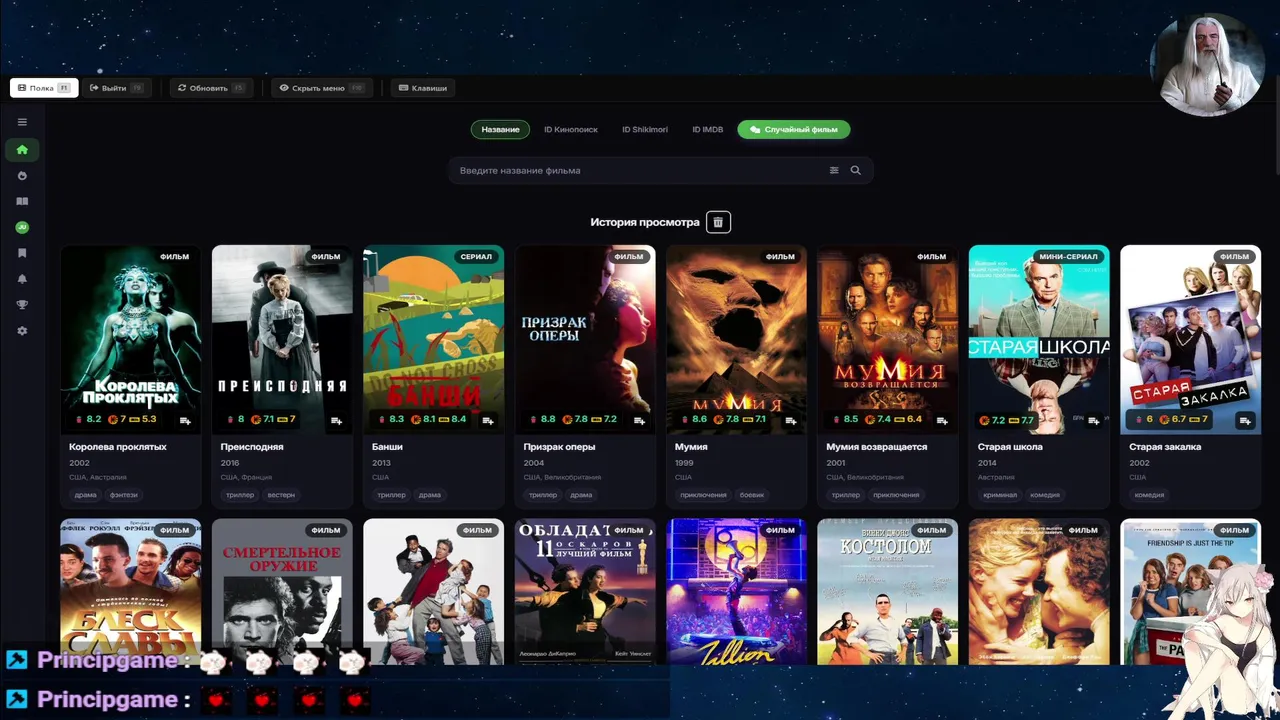Click the История просмотра heading

click(x=645, y=222)
